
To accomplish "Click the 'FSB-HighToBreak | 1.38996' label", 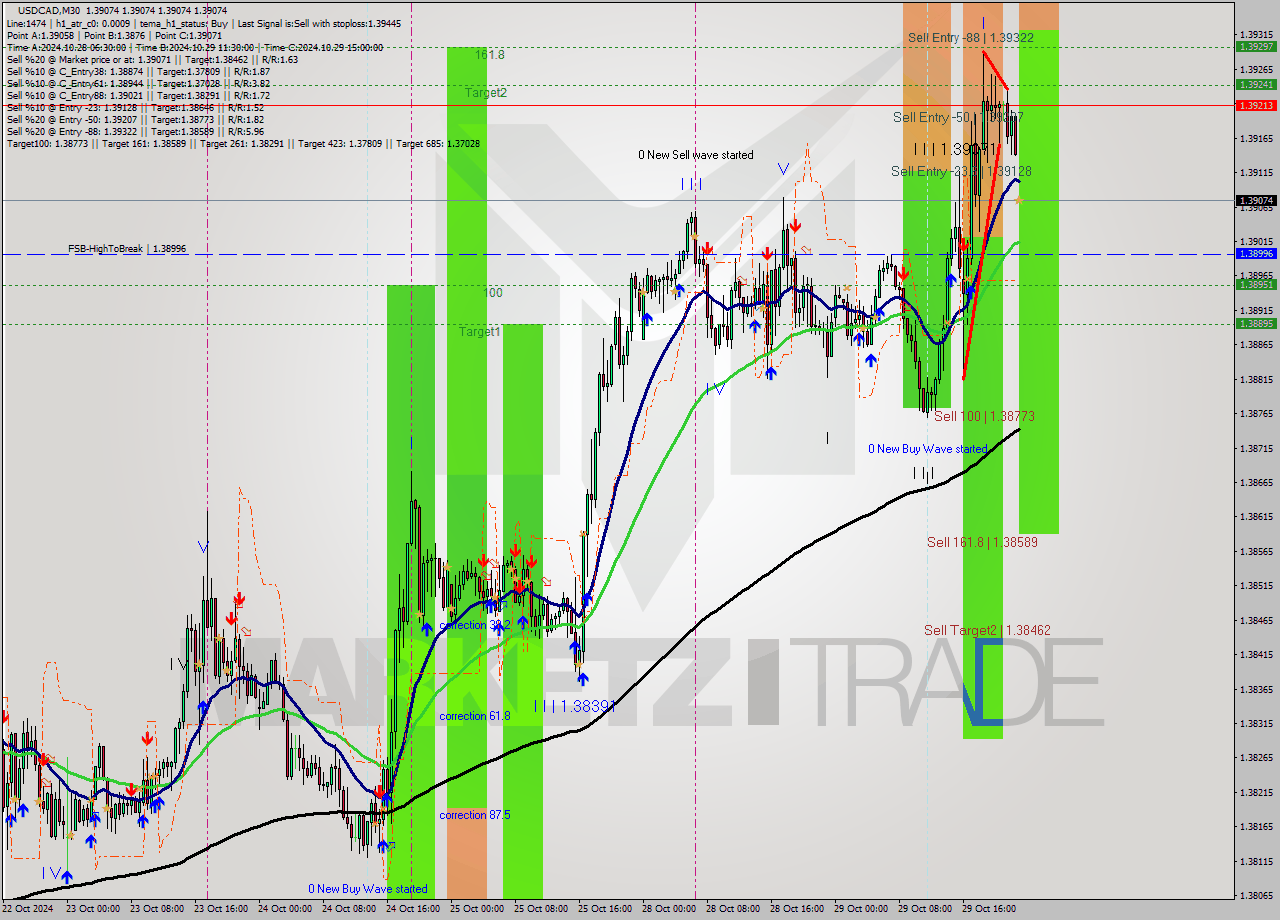I will 127,248.
